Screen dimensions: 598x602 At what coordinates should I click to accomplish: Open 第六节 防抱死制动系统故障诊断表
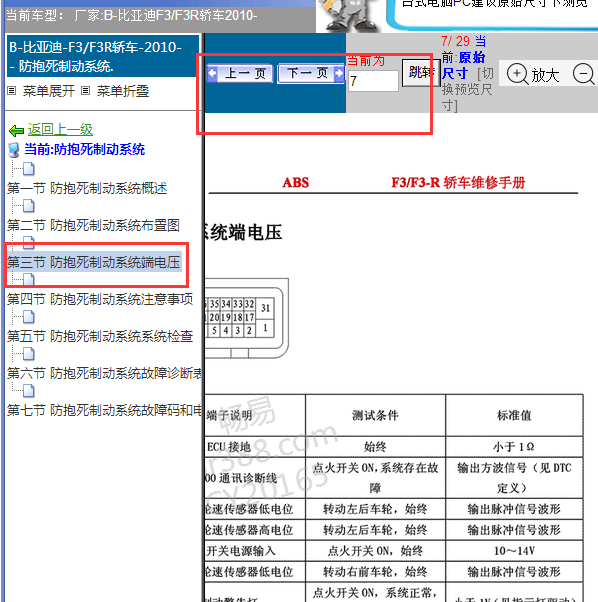[x=104, y=373]
